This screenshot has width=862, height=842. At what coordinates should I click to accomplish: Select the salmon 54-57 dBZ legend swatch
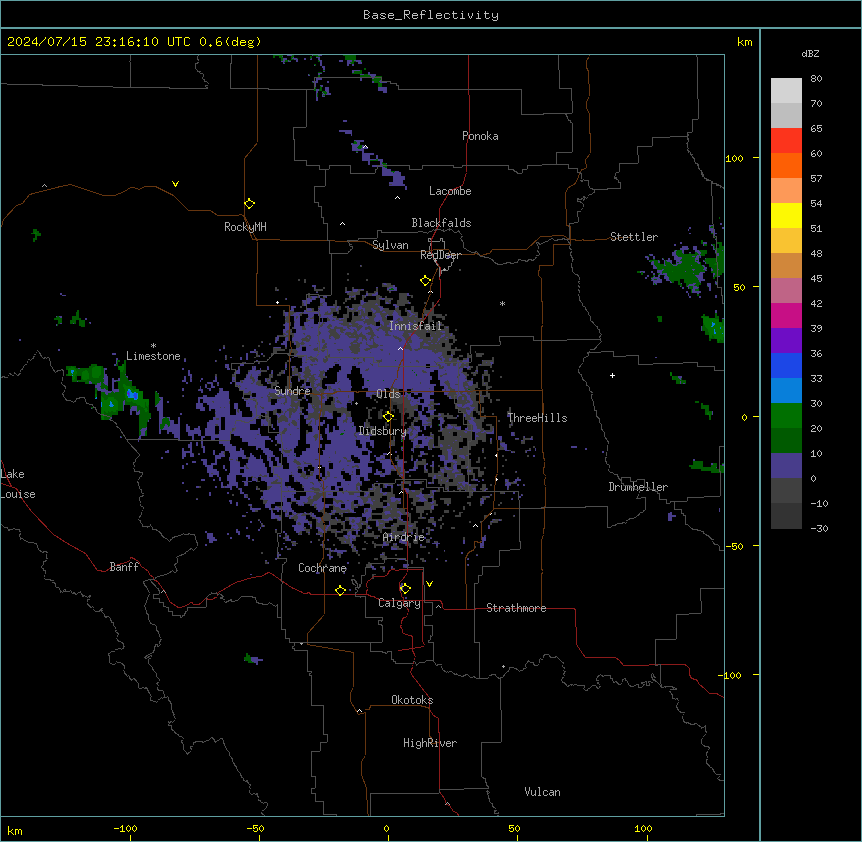(x=786, y=191)
